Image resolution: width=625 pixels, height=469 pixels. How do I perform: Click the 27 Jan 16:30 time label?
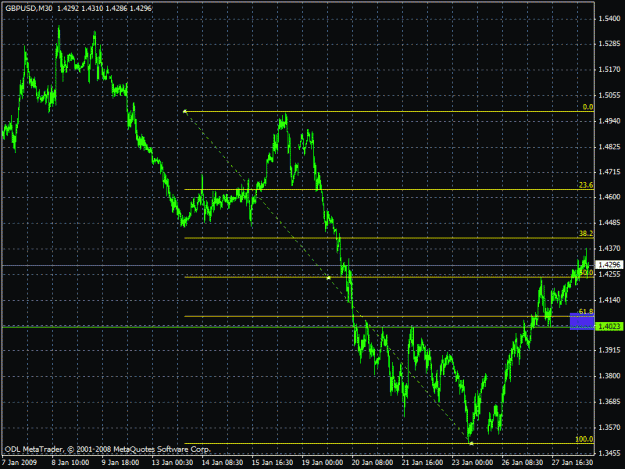click(572, 462)
